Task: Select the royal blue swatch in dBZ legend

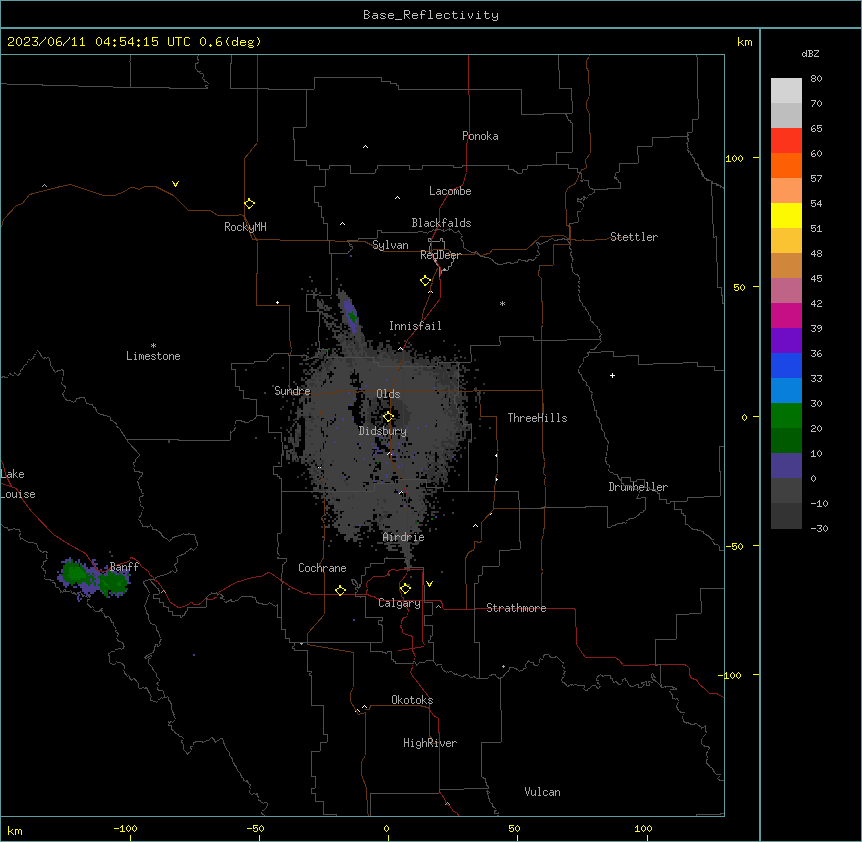Action: pos(786,365)
